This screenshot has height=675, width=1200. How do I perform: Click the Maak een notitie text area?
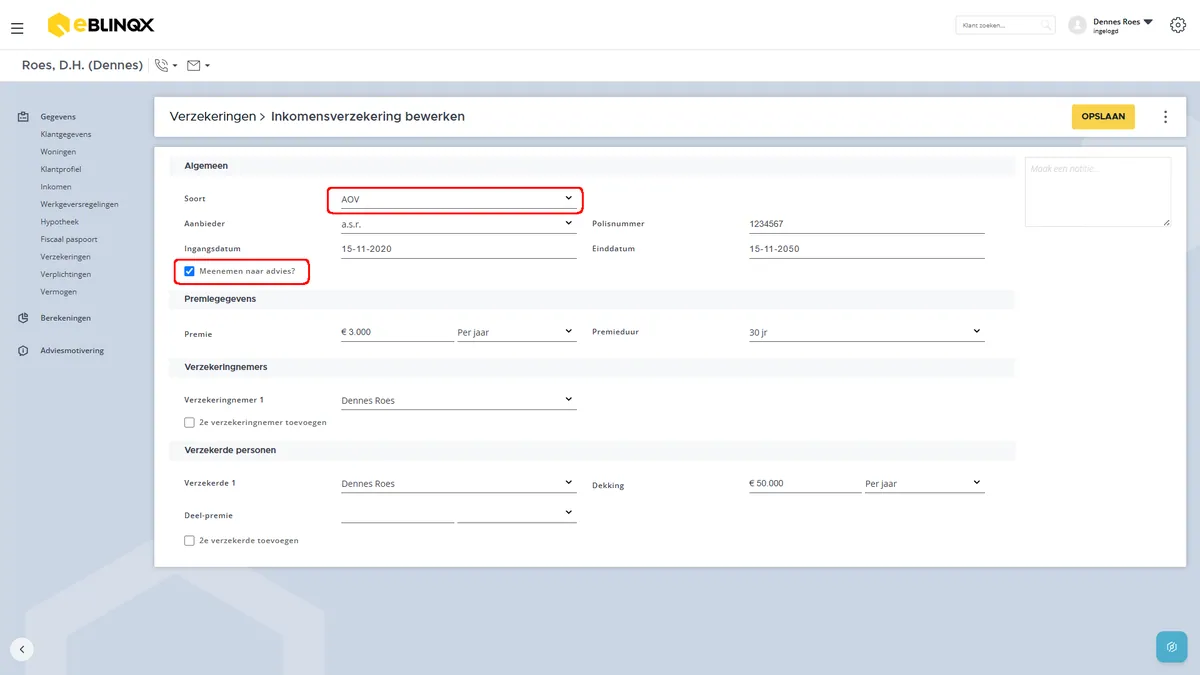(x=1098, y=192)
